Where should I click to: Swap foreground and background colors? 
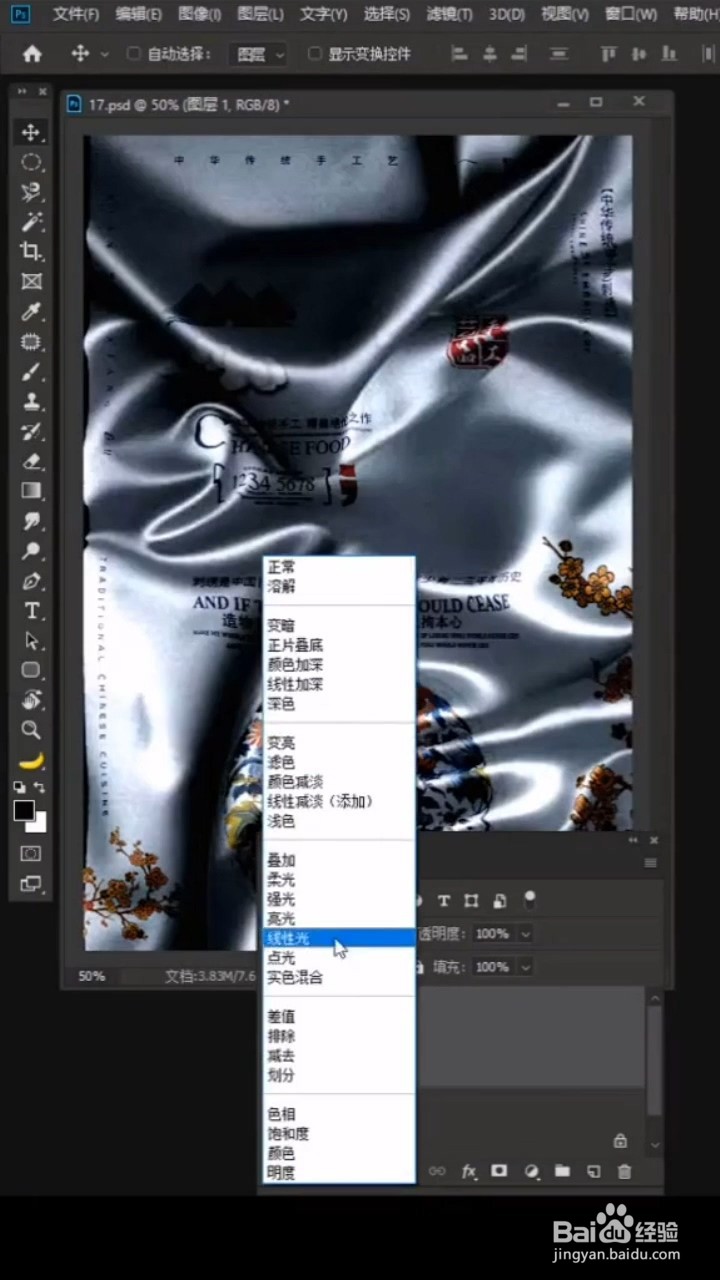coord(40,788)
